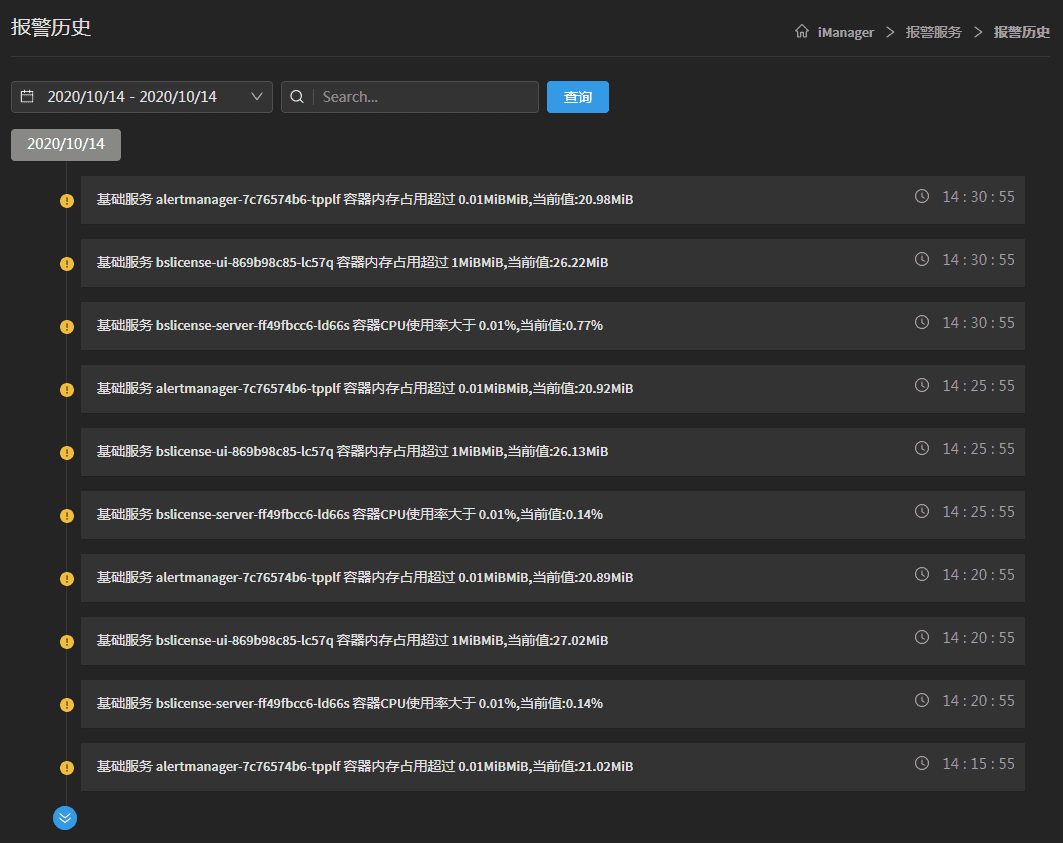Image resolution: width=1063 pixels, height=843 pixels.
Task: Select bslicense-server CPU alert at 14:25:55
Action: click(552, 515)
